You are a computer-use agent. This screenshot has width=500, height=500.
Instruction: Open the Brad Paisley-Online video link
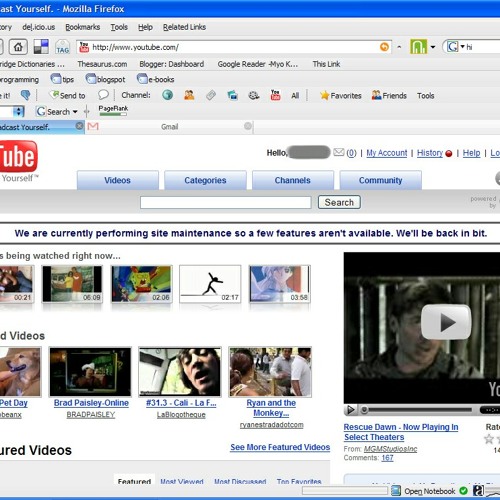91,403
